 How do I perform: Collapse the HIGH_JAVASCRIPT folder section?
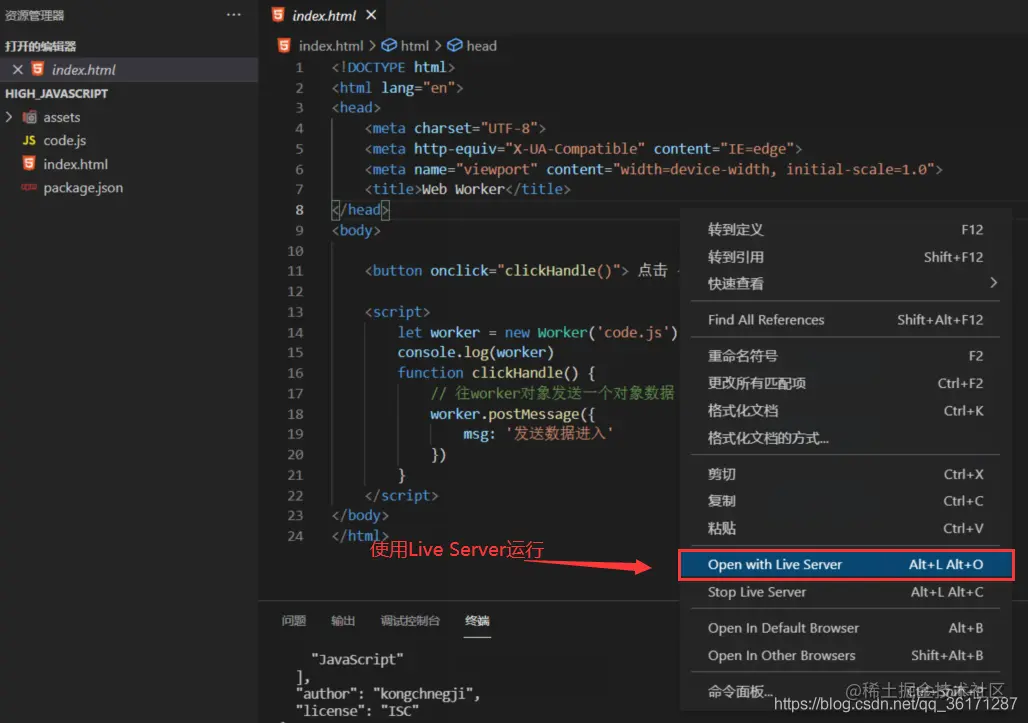click(56, 94)
